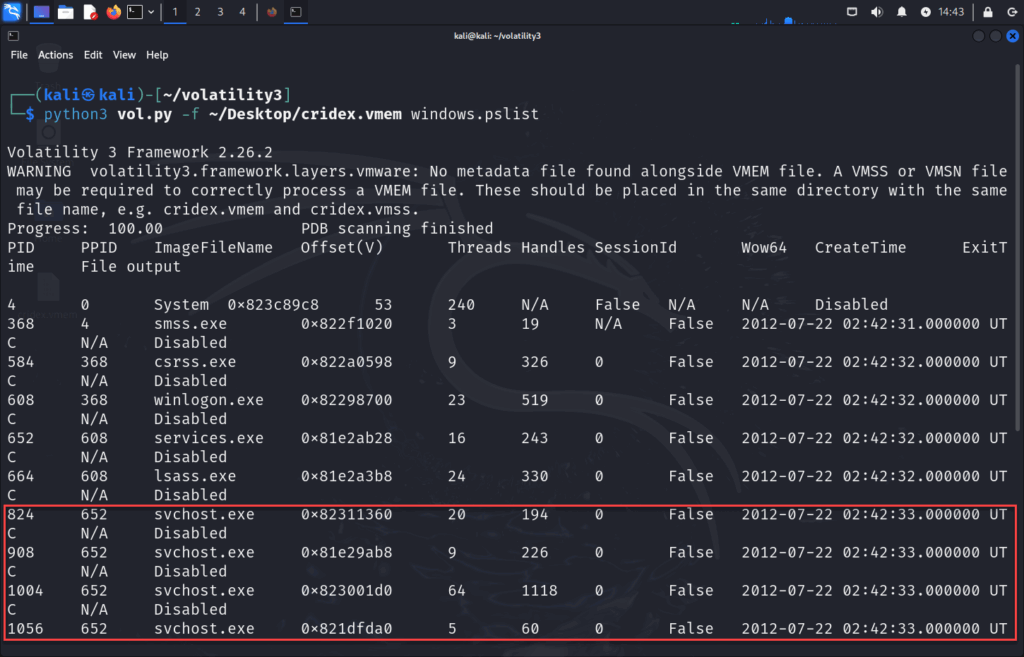This screenshot has width=1024, height=657.
Task: Open the Kali applications menu
Action: point(12,11)
